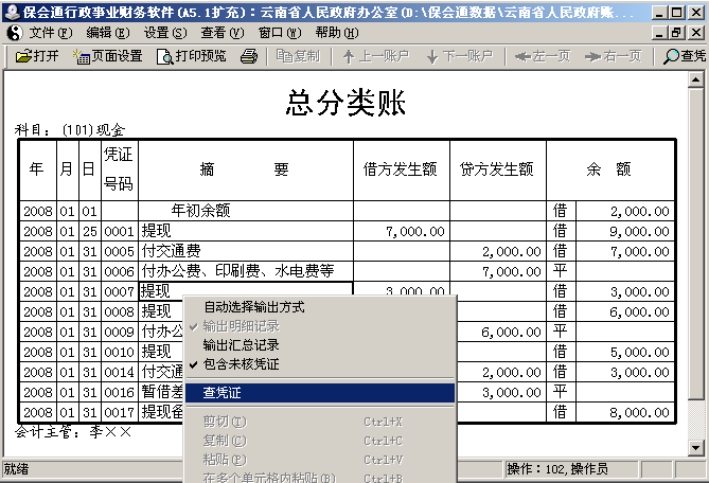
Task: Choose 输出汇总记录 in context menu
Action: coord(241,344)
